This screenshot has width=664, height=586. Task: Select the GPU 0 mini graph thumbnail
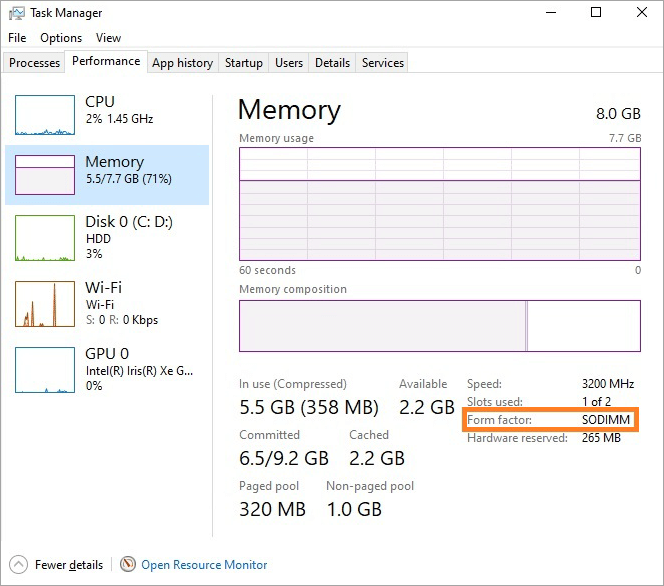tap(45, 370)
